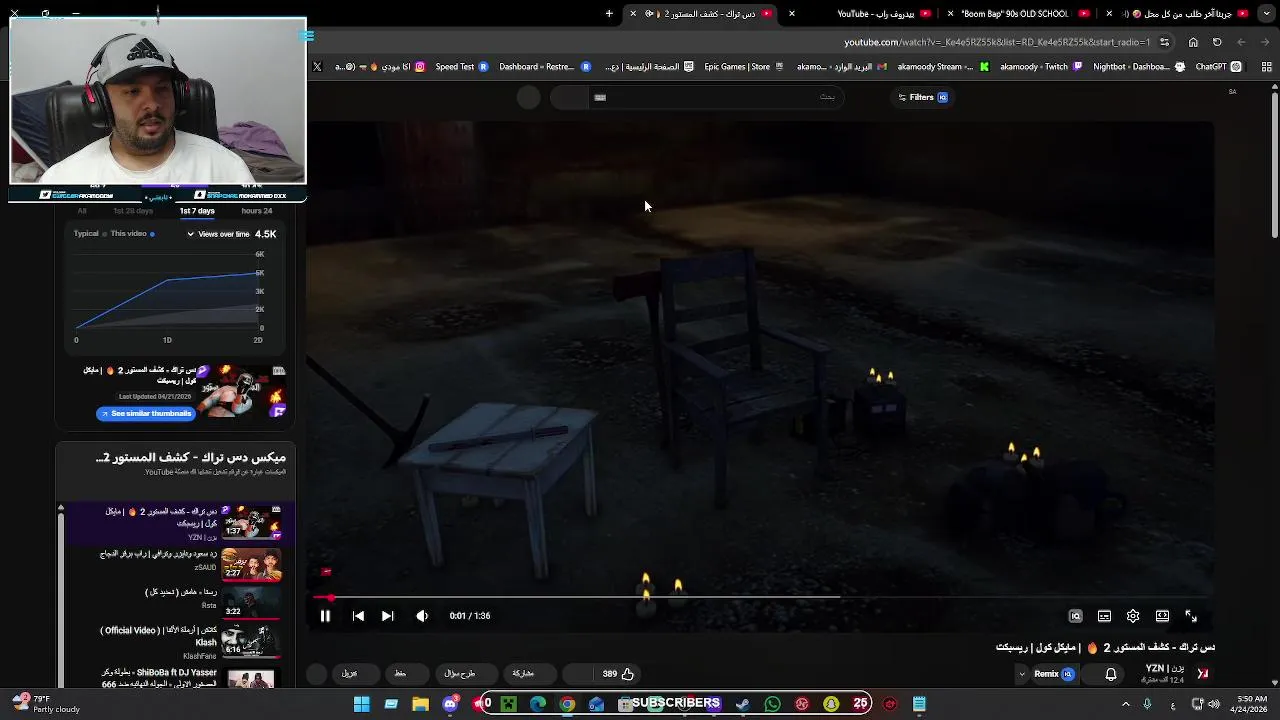1280x720 pixels.
Task: Open Snapchat from the taskbar
Action: [x=831, y=704]
